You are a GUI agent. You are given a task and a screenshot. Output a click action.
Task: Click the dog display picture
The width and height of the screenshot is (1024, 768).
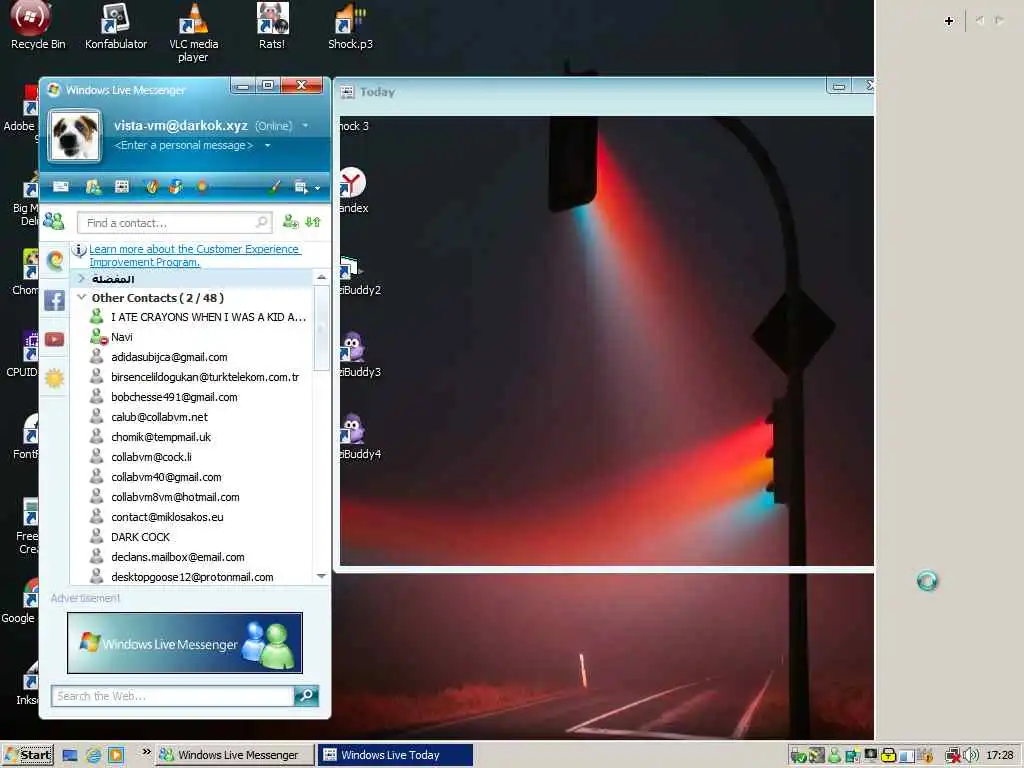pos(75,136)
